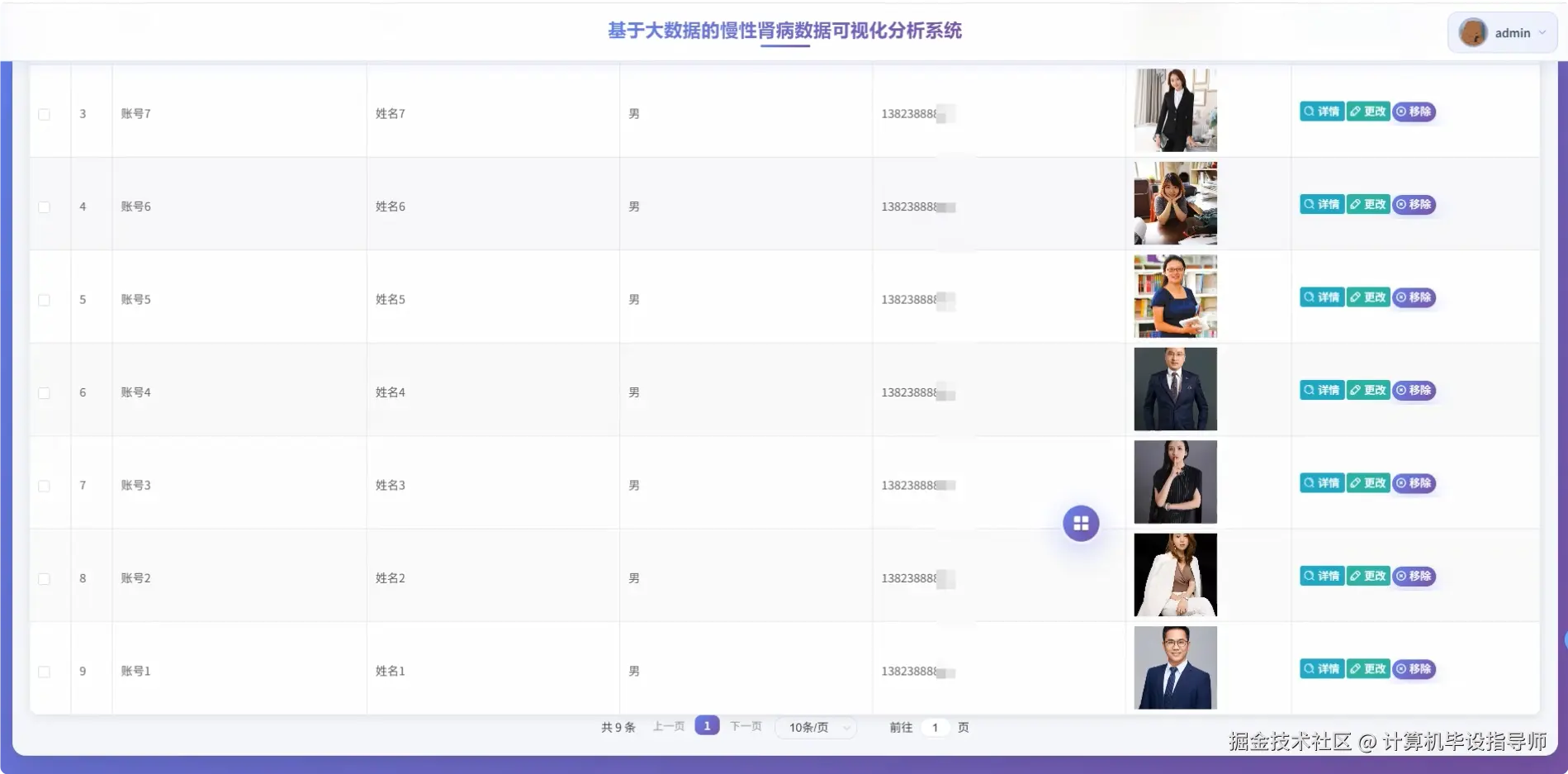
Task: Select page 1 in pagination
Action: point(707,725)
